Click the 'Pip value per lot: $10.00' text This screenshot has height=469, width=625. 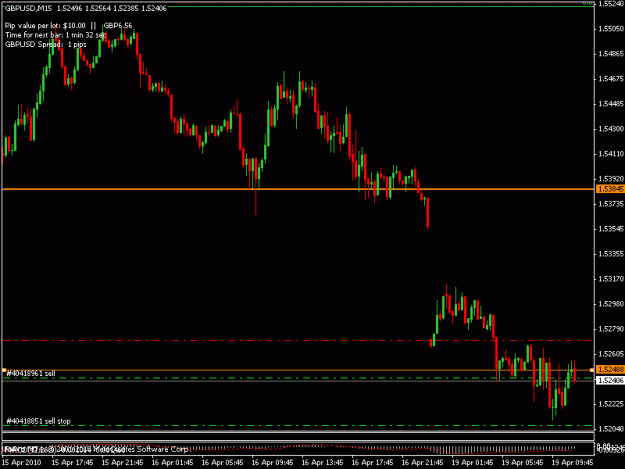(x=45, y=26)
